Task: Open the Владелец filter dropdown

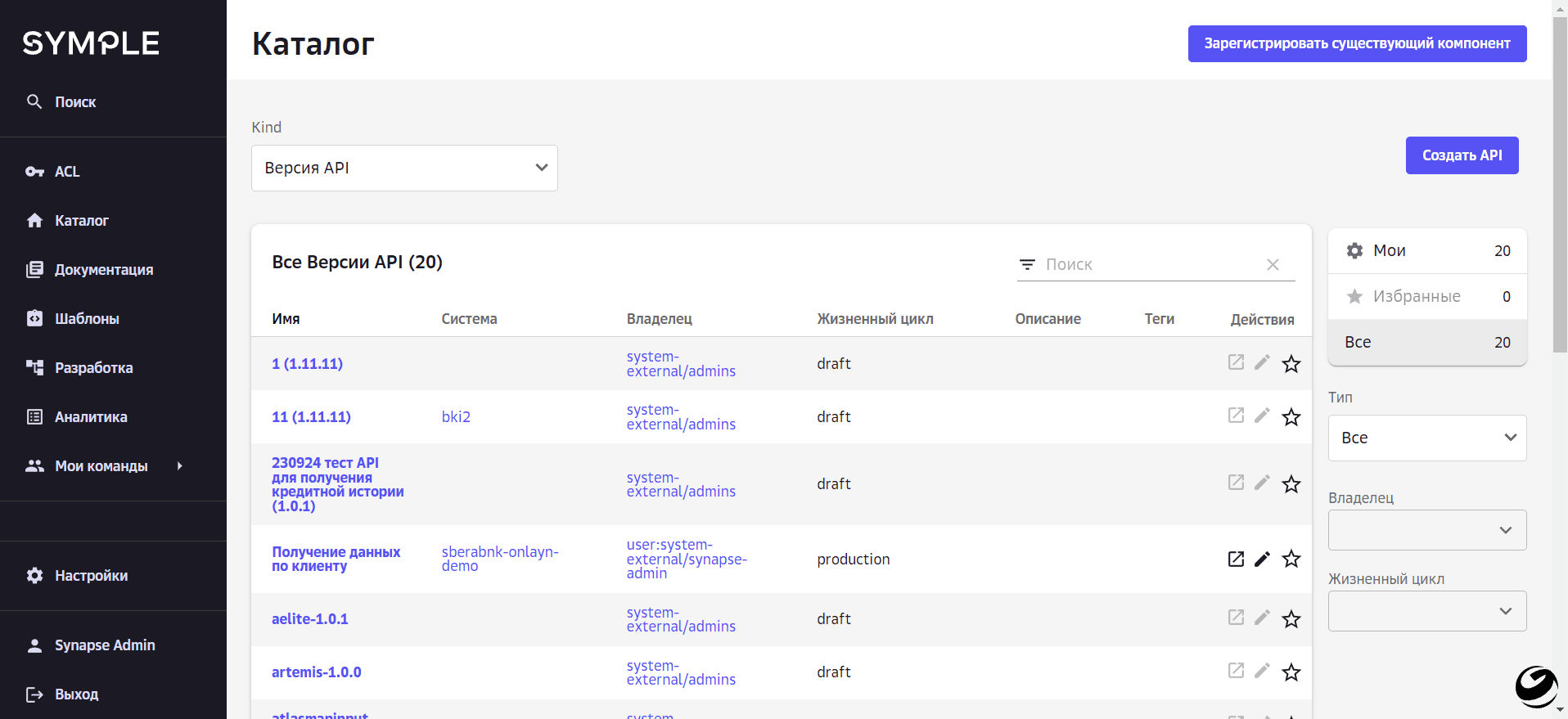Action: click(1426, 530)
